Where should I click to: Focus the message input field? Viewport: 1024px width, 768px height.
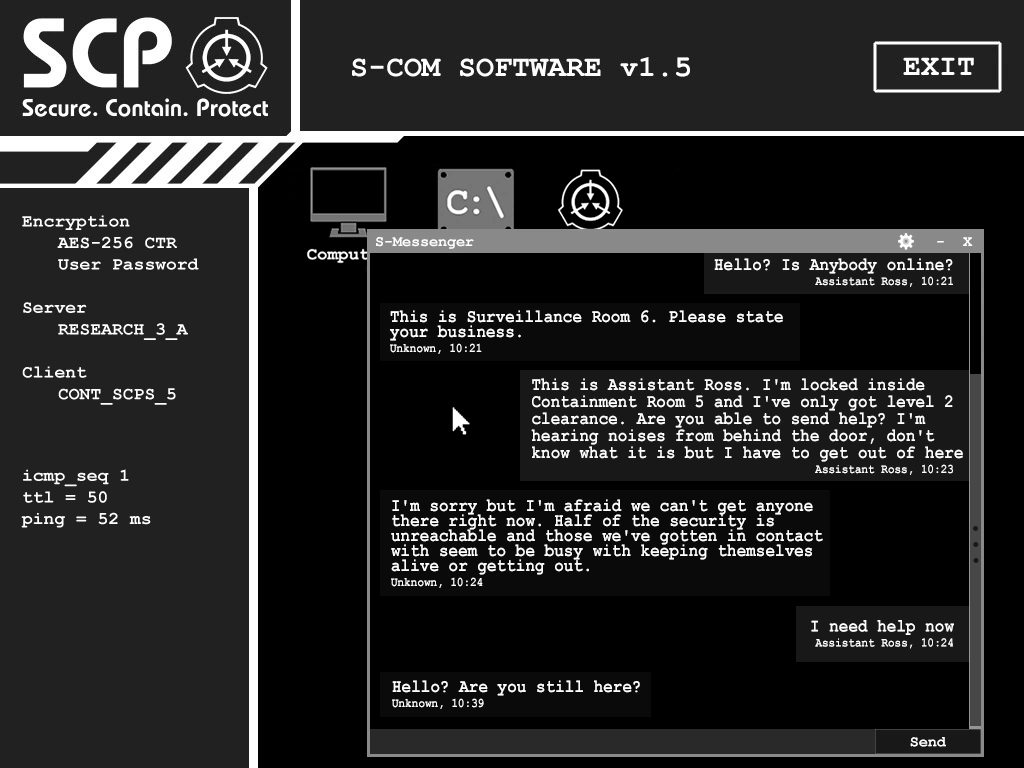pos(622,742)
